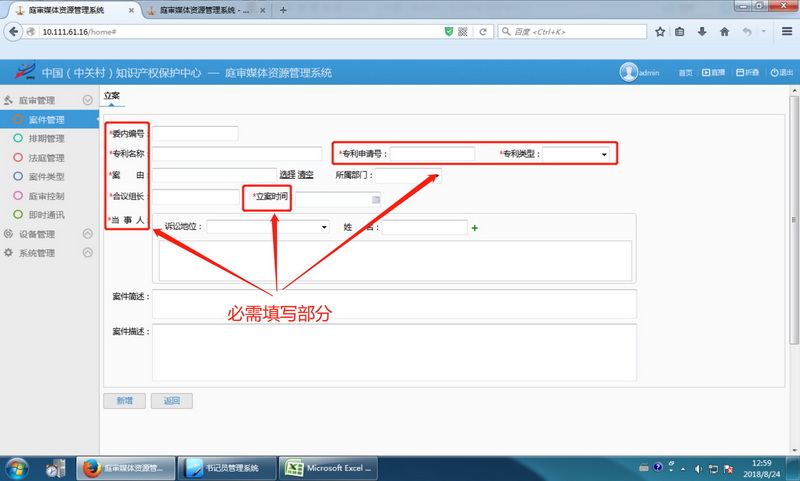The width and height of the screenshot is (800, 481).
Task: Click the 新增 button
Action: tap(124, 401)
